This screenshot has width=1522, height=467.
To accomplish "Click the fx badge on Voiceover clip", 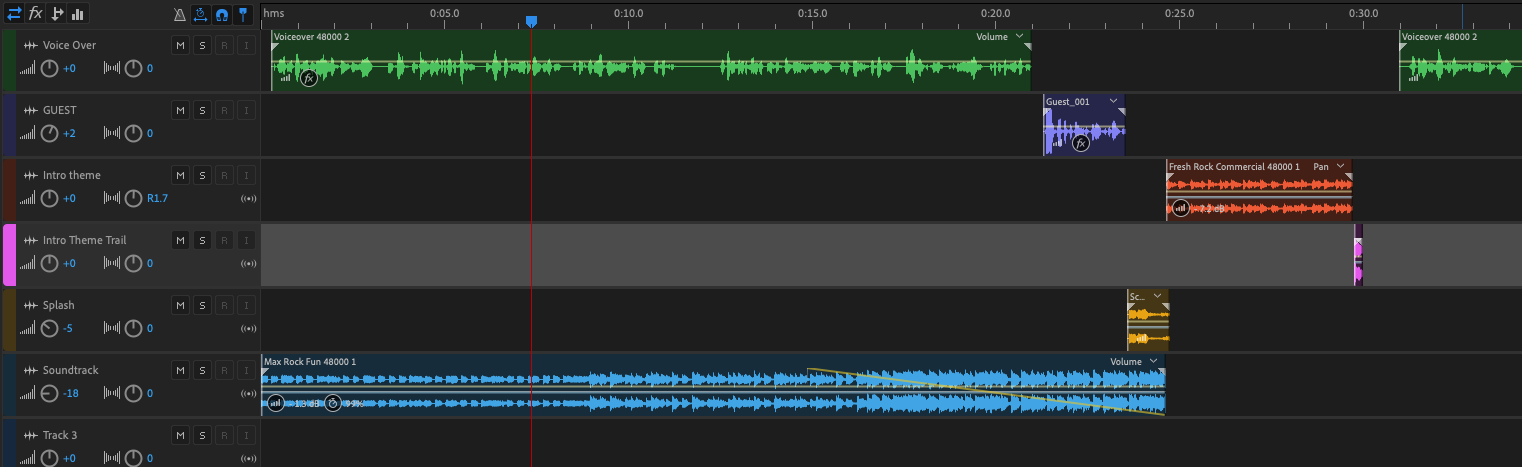I will click(309, 78).
